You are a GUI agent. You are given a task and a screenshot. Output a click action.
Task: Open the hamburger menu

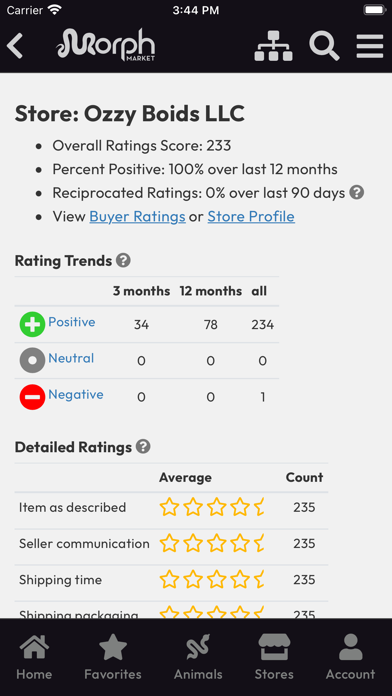370,46
